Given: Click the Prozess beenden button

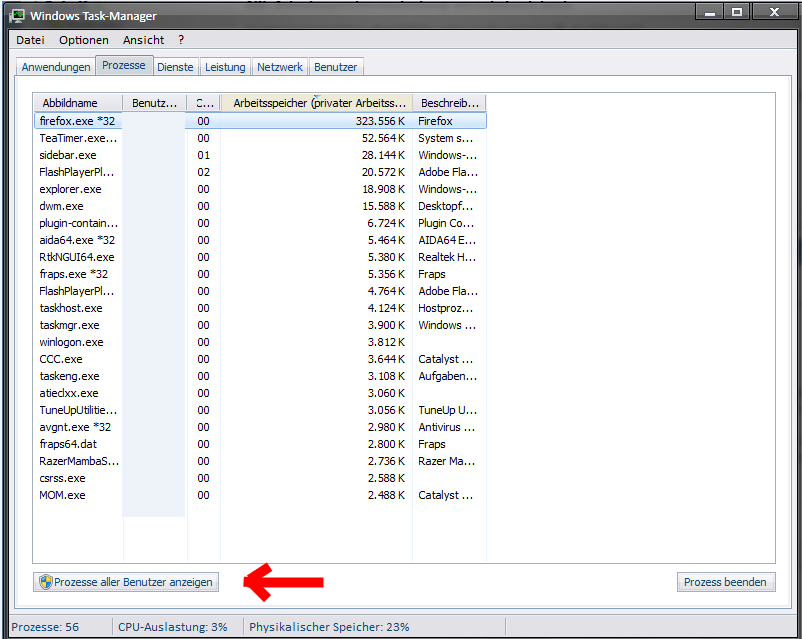Looking at the screenshot, I should click(726, 582).
